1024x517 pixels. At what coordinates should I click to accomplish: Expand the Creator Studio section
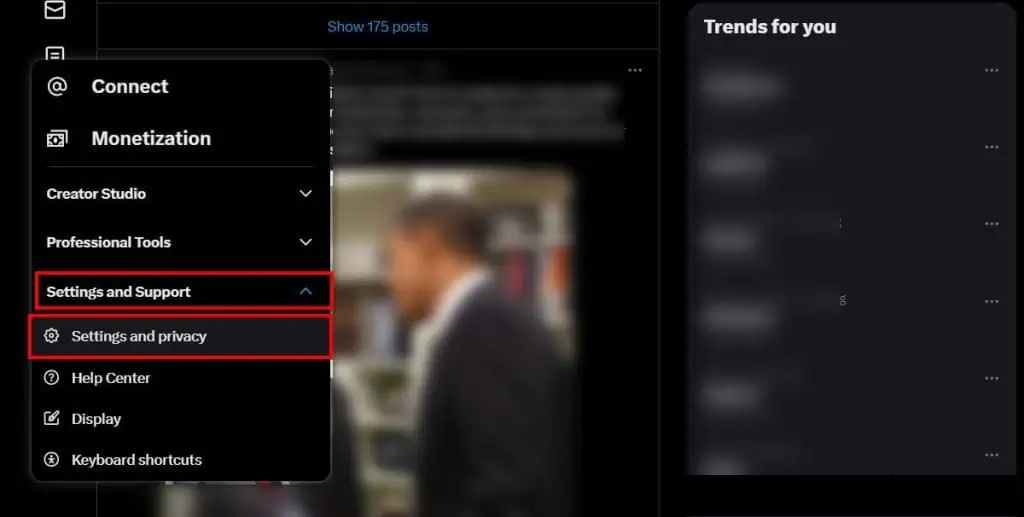[181, 193]
